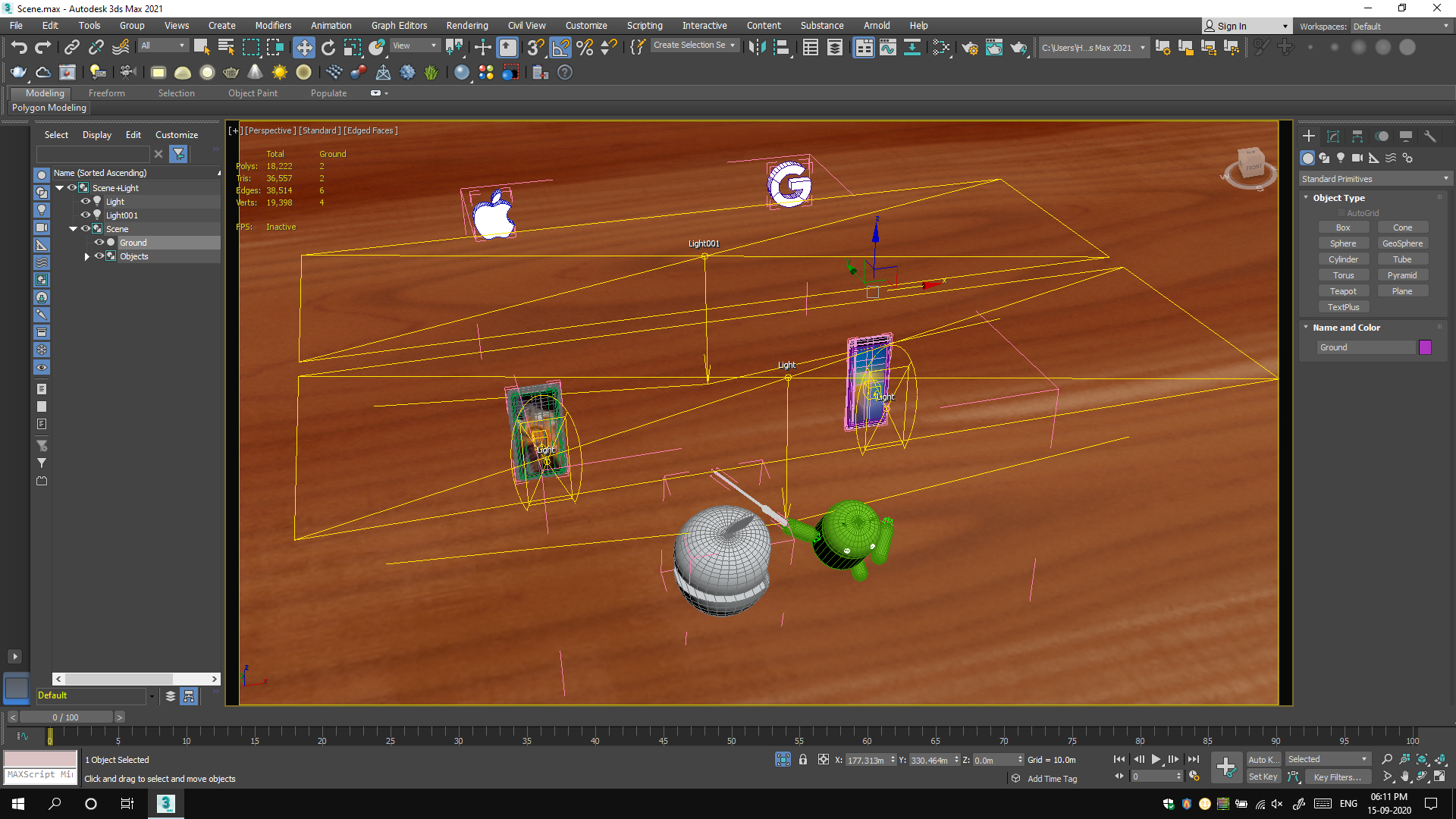
Task: Click the Redo arrow icon
Action: pyautogui.click(x=43, y=48)
